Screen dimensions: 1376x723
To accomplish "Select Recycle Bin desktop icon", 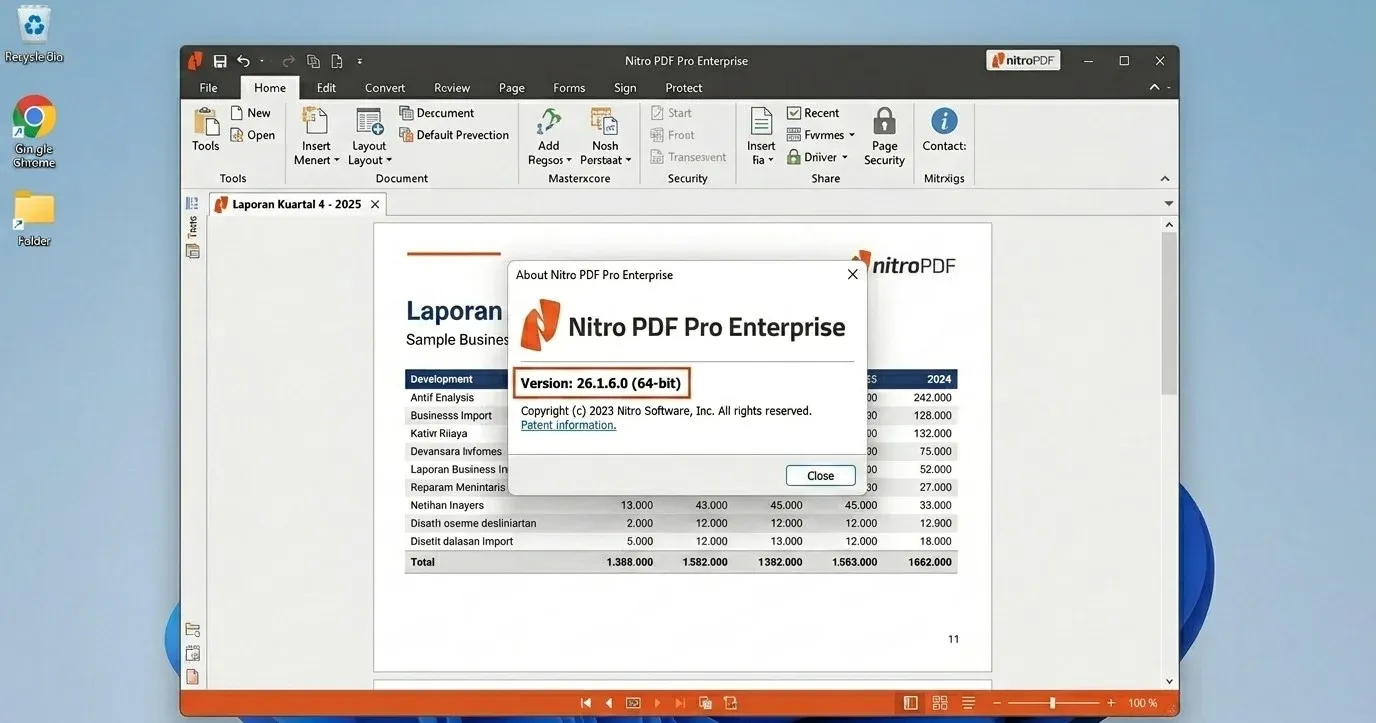I will pyautogui.click(x=34, y=36).
